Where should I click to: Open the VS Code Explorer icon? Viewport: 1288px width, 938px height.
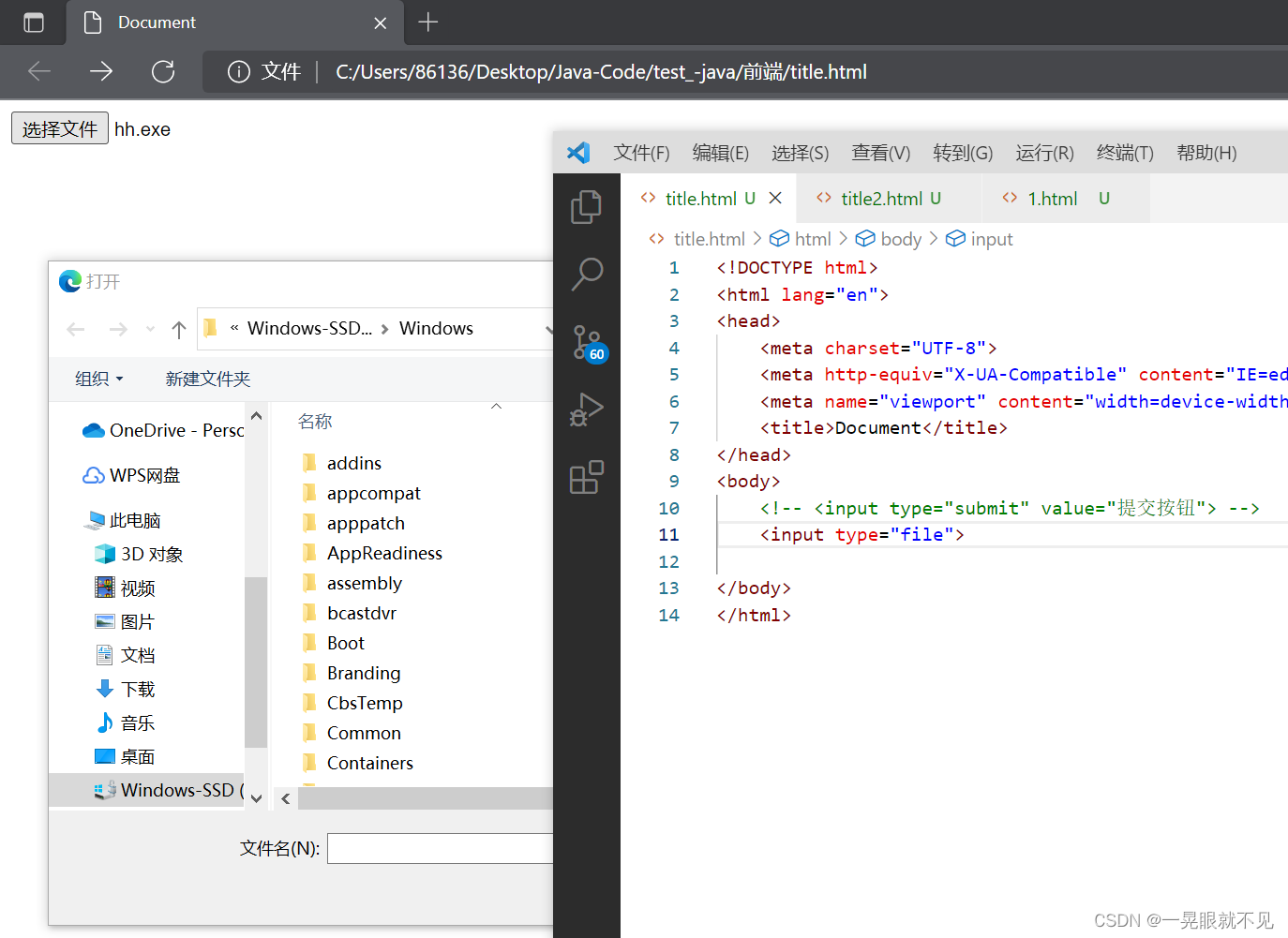click(586, 207)
